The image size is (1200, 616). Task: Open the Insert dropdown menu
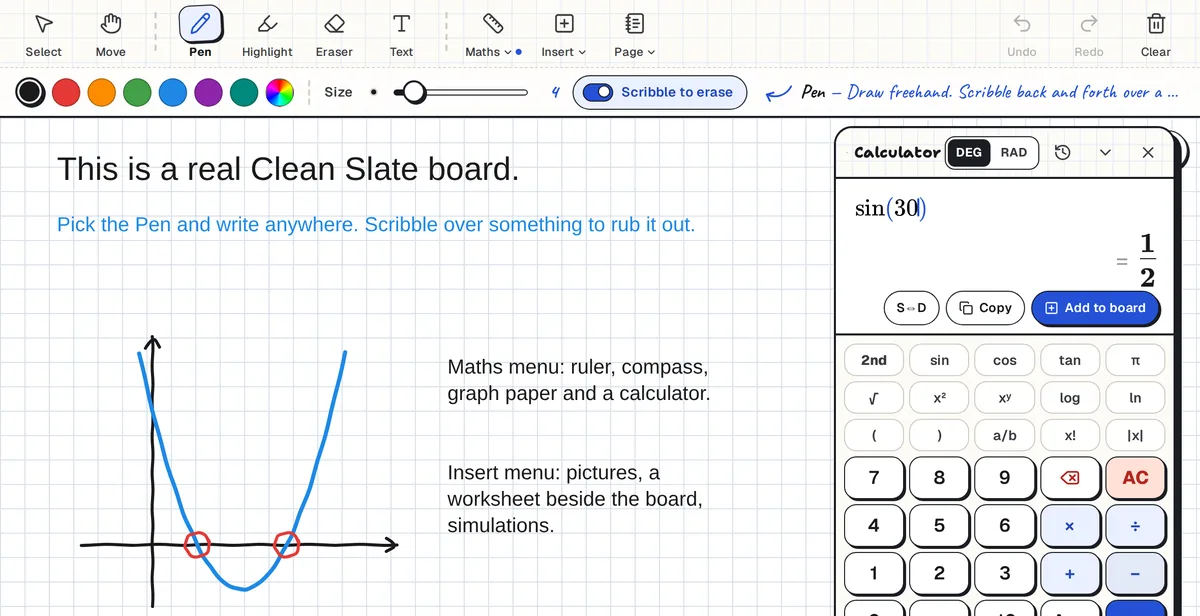click(564, 35)
